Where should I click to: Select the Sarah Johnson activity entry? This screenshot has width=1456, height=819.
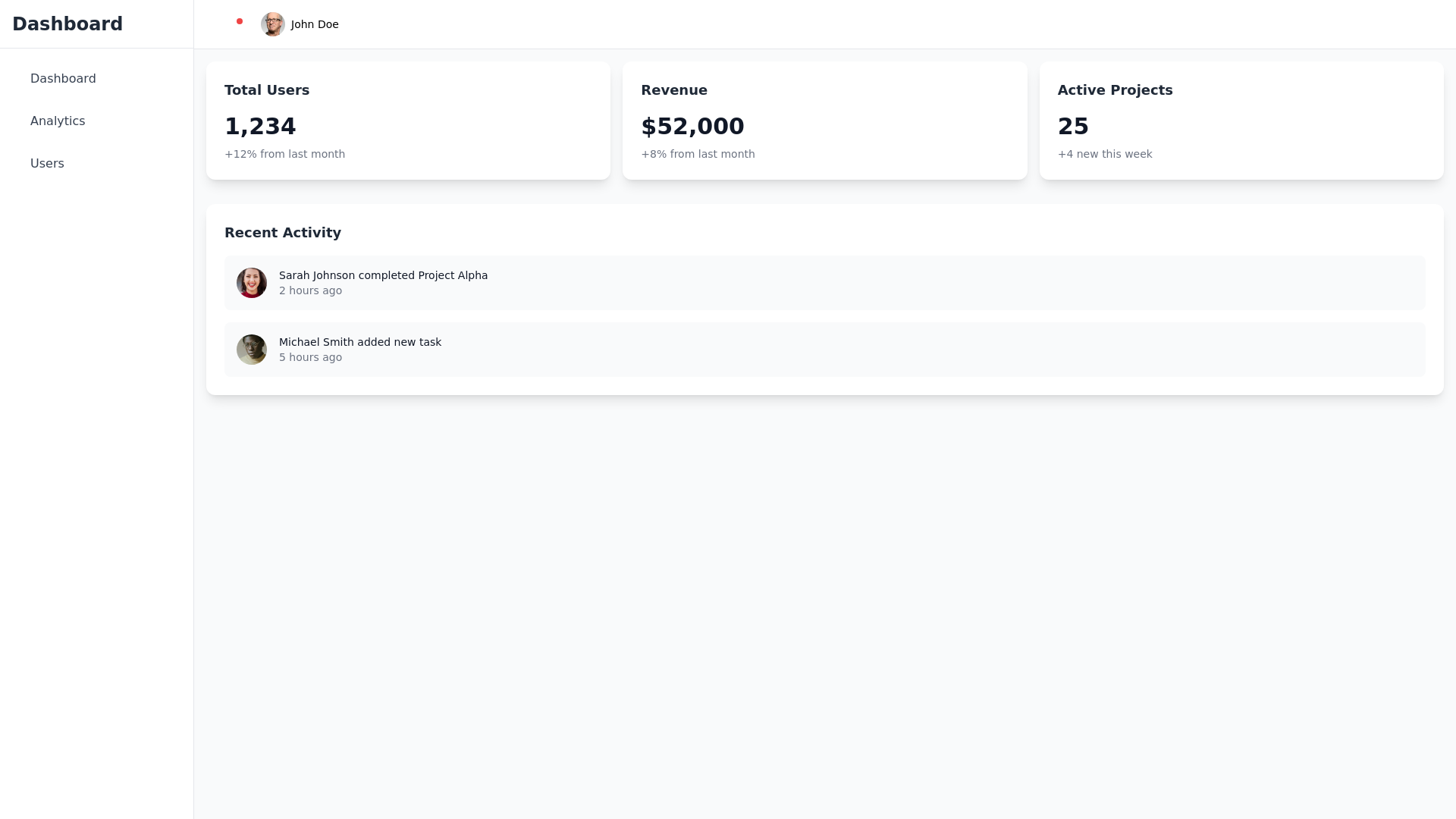[825, 282]
